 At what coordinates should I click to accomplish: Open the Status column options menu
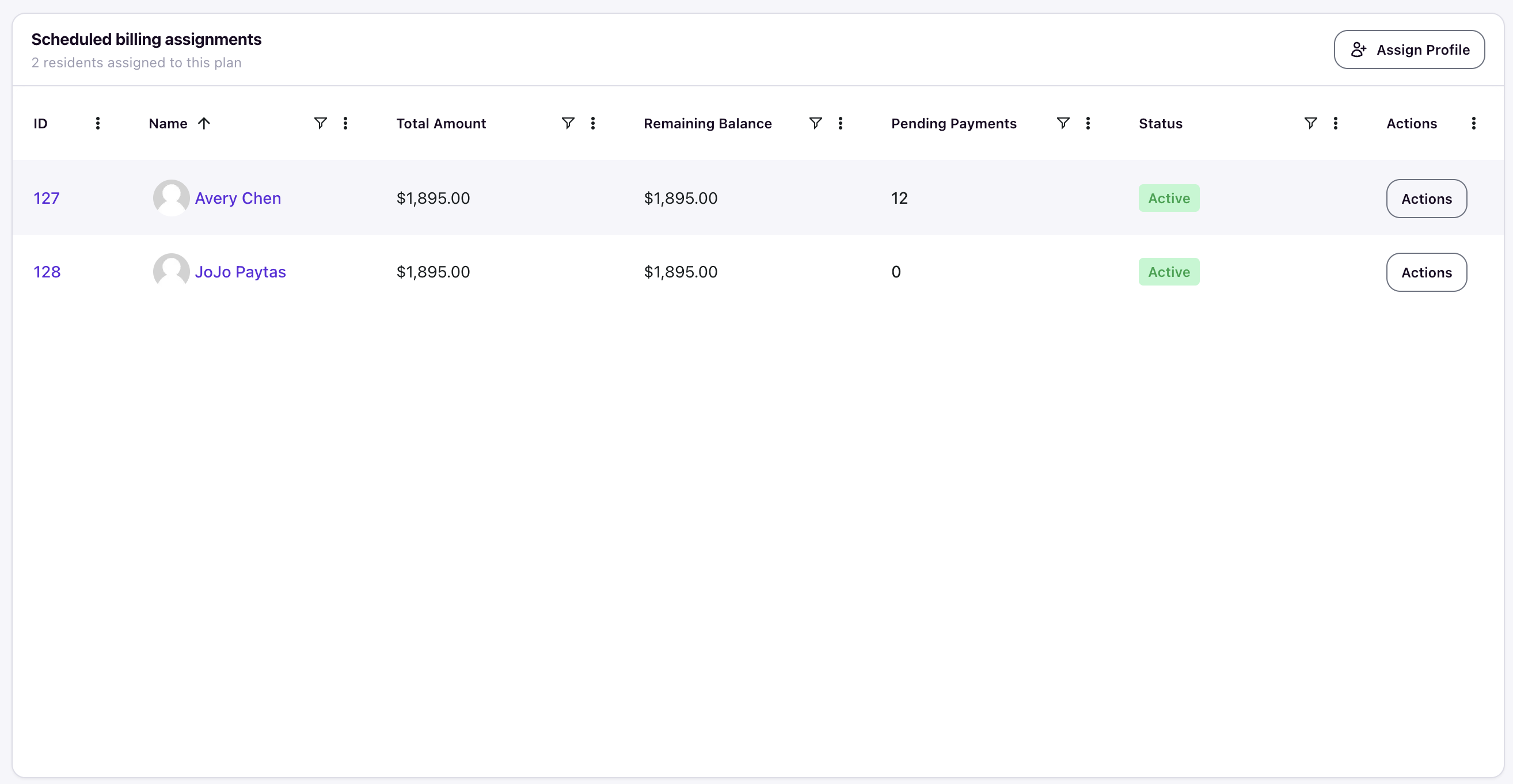click(1336, 123)
